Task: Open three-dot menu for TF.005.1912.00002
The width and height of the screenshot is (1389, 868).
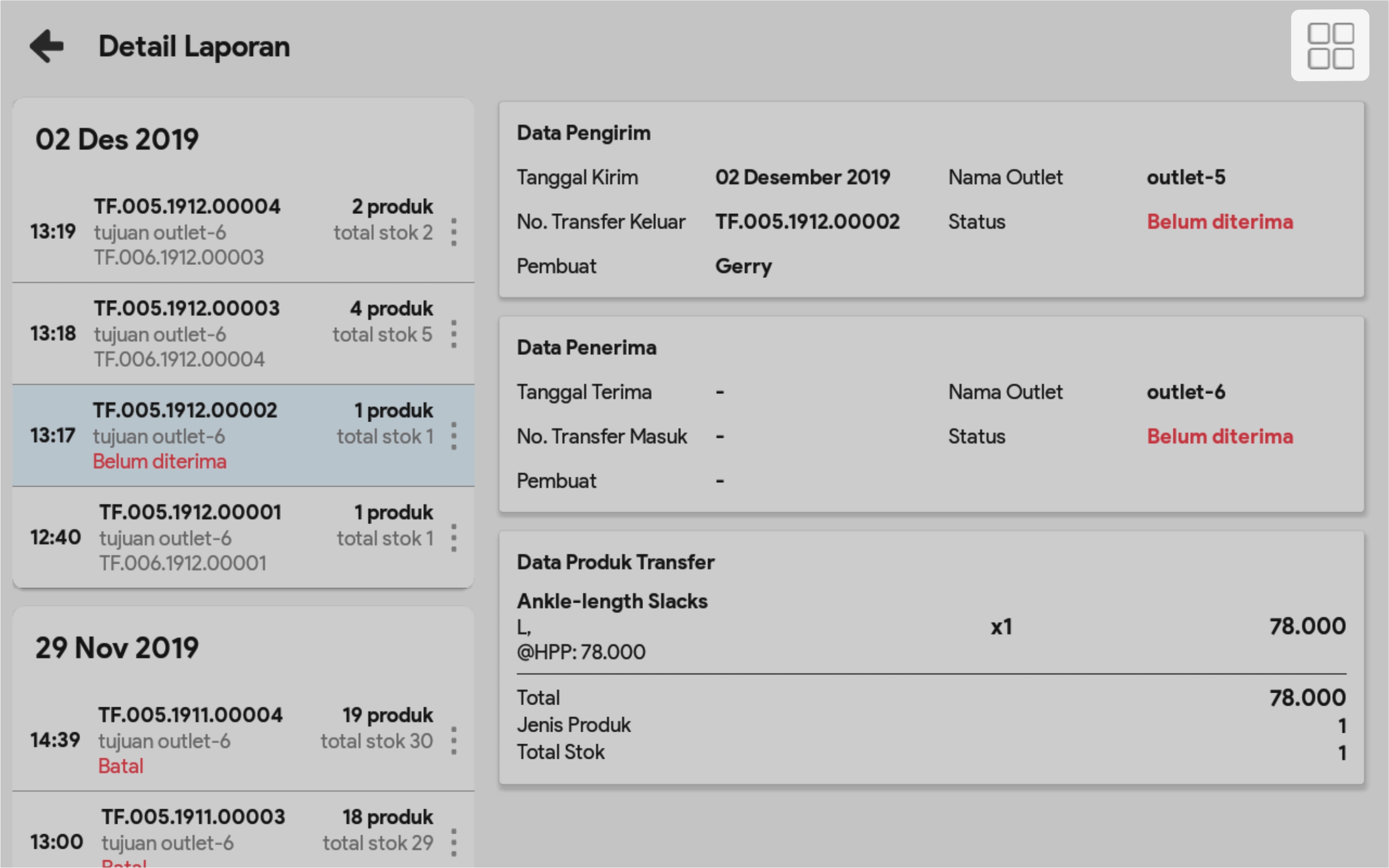Action: pyautogui.click(x=453, y=436)
